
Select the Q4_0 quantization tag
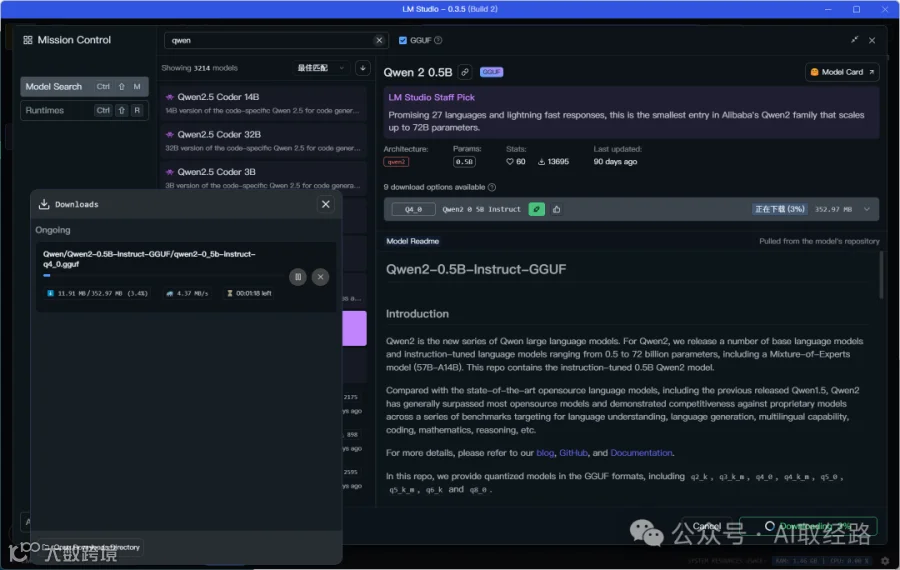click(x=413, y=210)
